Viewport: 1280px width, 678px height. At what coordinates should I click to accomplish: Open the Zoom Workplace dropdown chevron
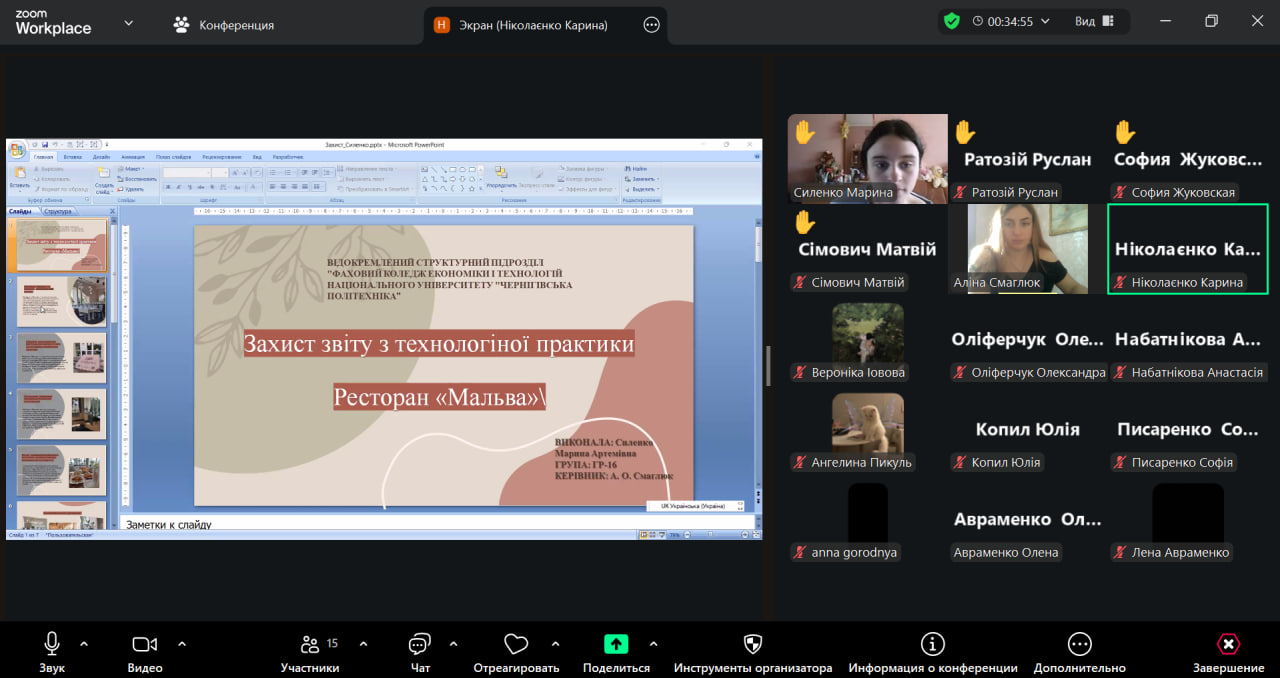(128, 23)
